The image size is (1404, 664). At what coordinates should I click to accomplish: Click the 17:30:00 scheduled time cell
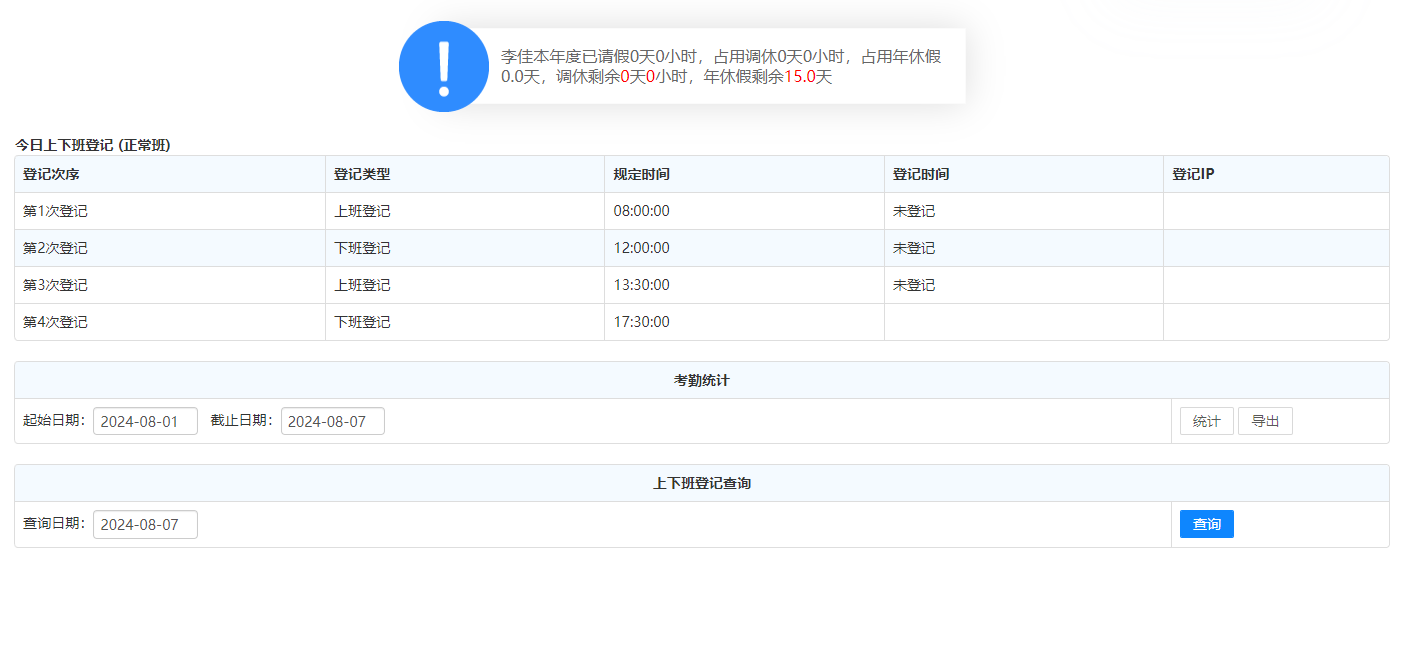pyautogui.click(x=641, y=322)
